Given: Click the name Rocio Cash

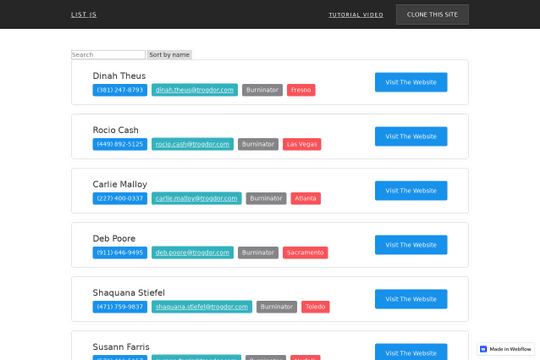Looking at the screenshot, I should pyautogui.click(x=116, y=130).
